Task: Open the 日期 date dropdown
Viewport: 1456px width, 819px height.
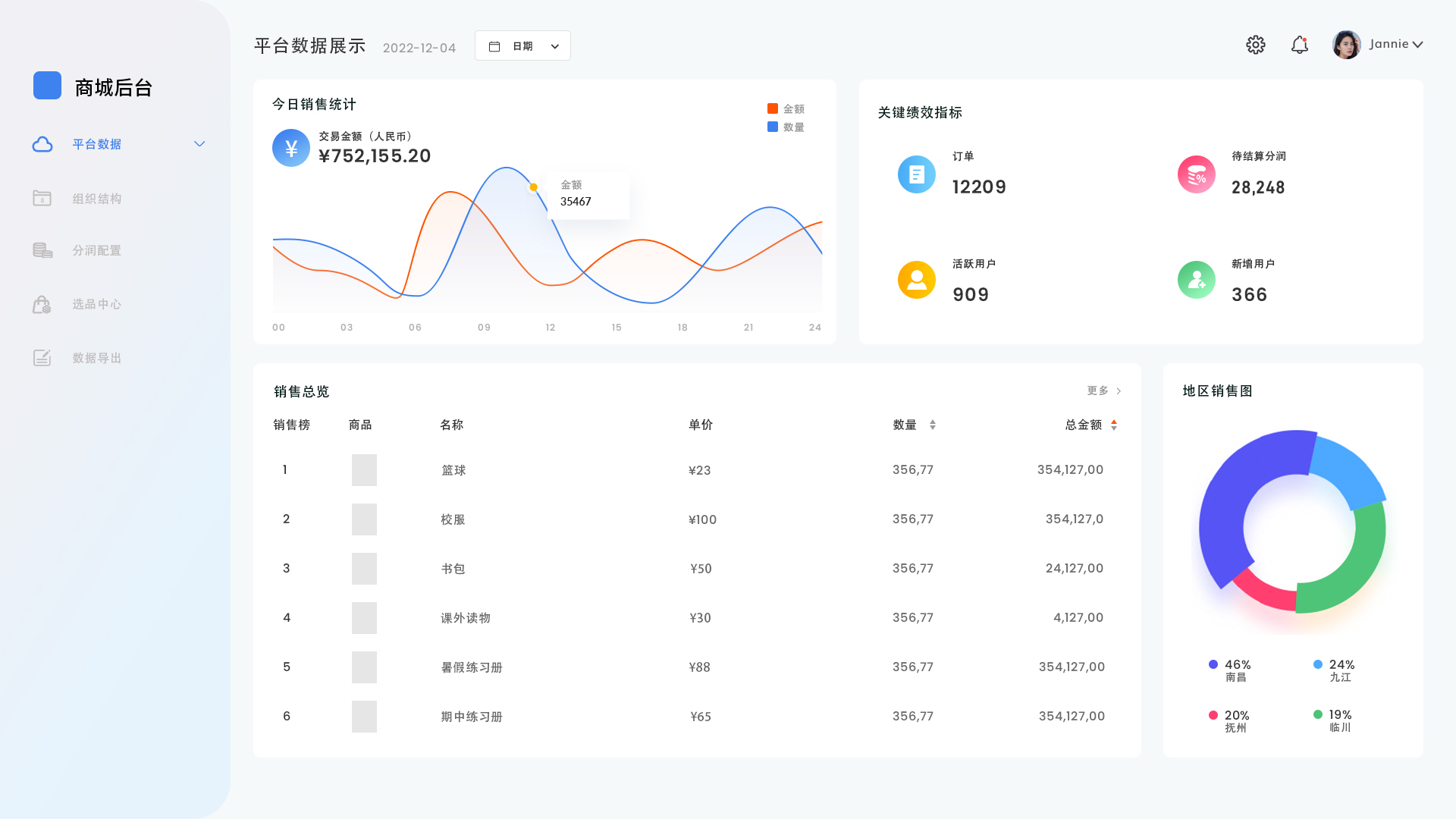Action: 522,46
